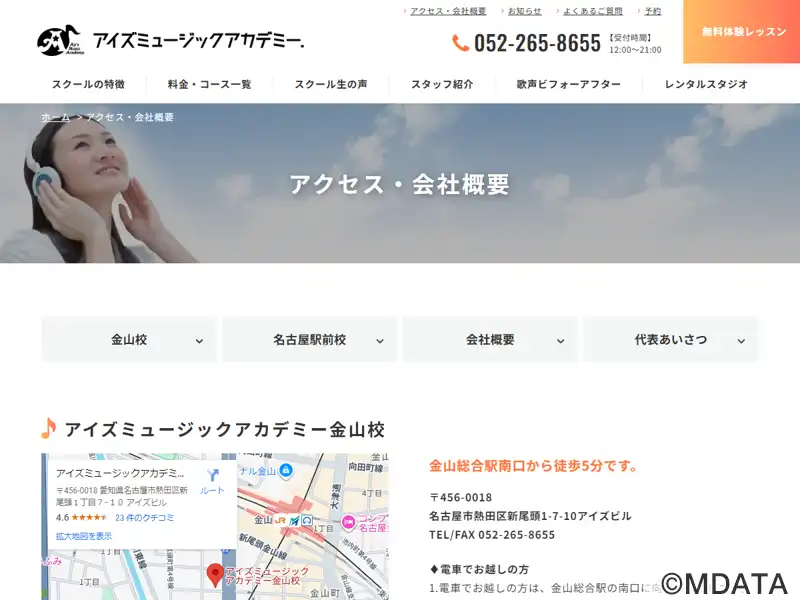Select レンタルスタジオ in the navigation
This screenshot has width=800, height=600.
(x=706, y=84)
